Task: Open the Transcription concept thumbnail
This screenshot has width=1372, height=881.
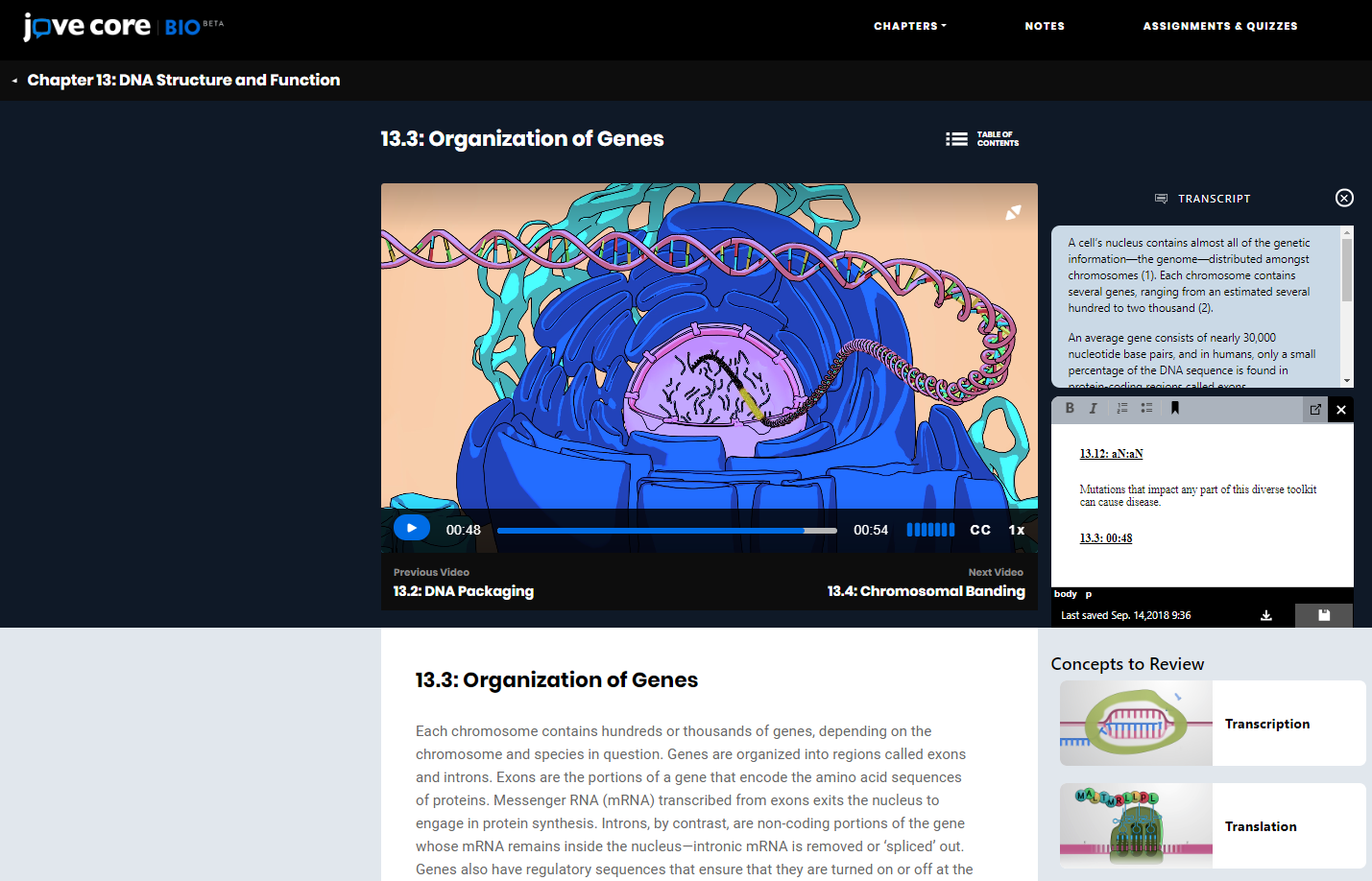Action: (1136, 724)
